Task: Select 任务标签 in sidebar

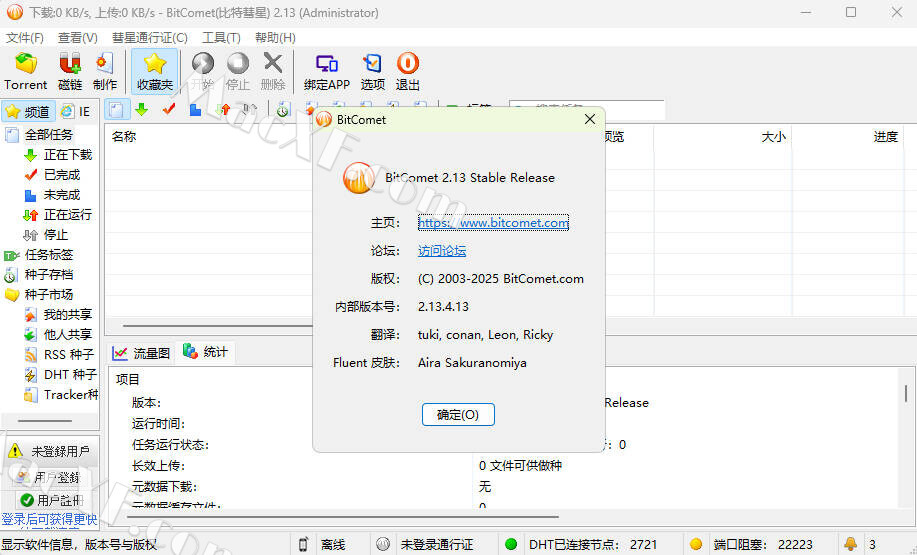Action: 49,254
